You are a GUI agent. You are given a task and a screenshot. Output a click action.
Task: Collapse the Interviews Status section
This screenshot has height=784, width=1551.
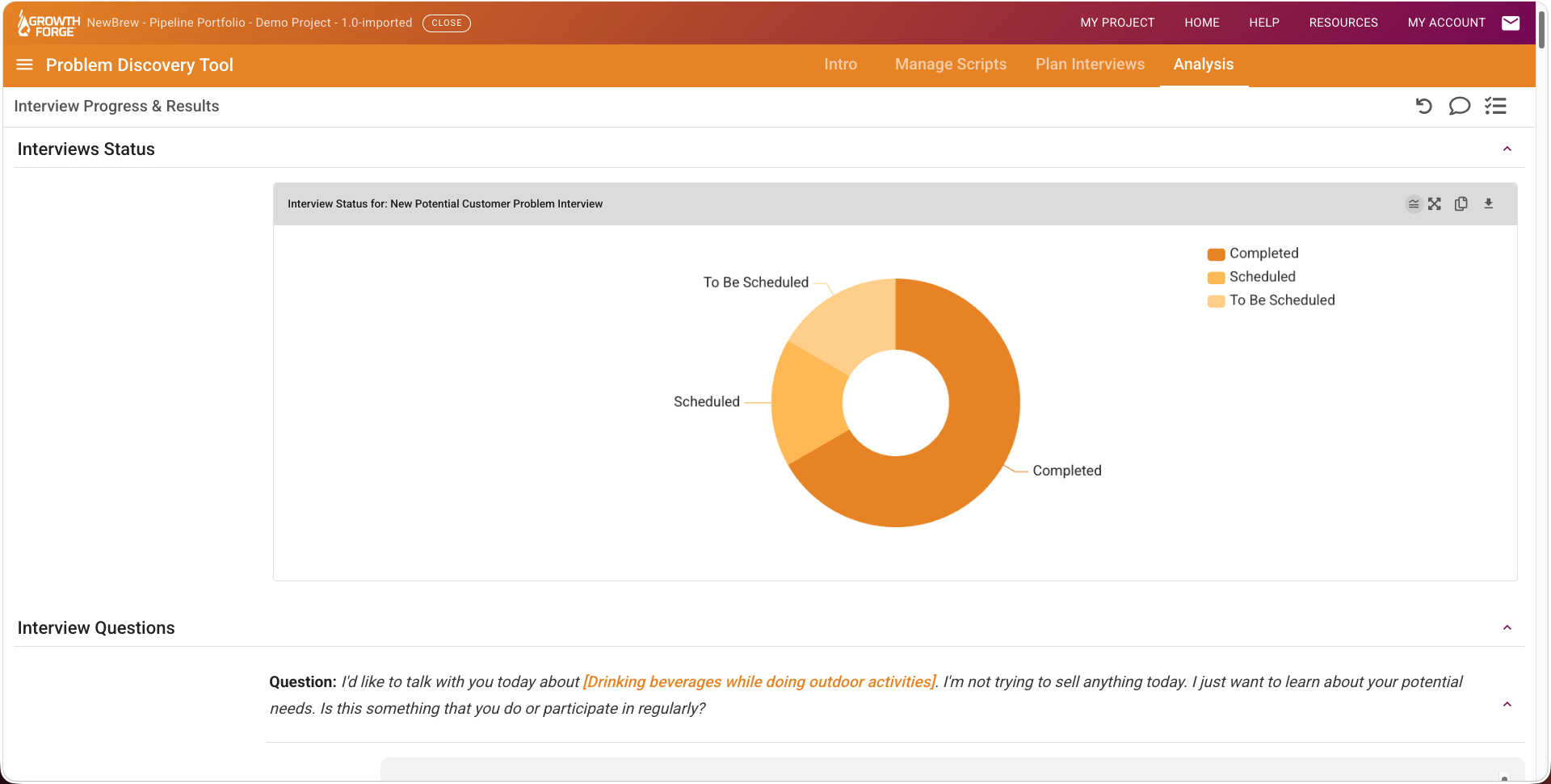[1507, 149]
